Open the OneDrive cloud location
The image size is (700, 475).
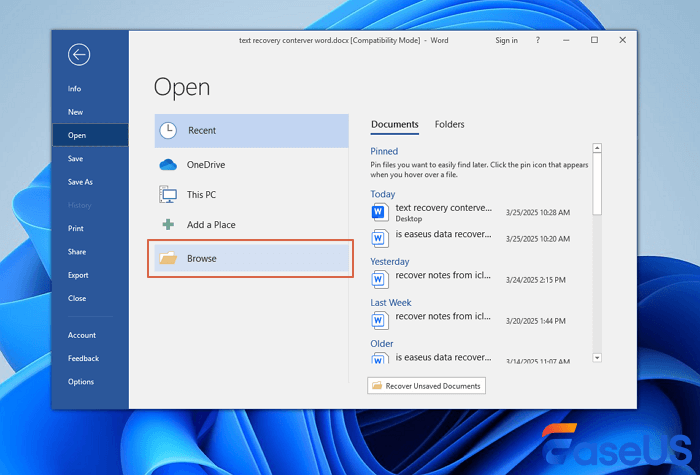[x=168, y=164]
